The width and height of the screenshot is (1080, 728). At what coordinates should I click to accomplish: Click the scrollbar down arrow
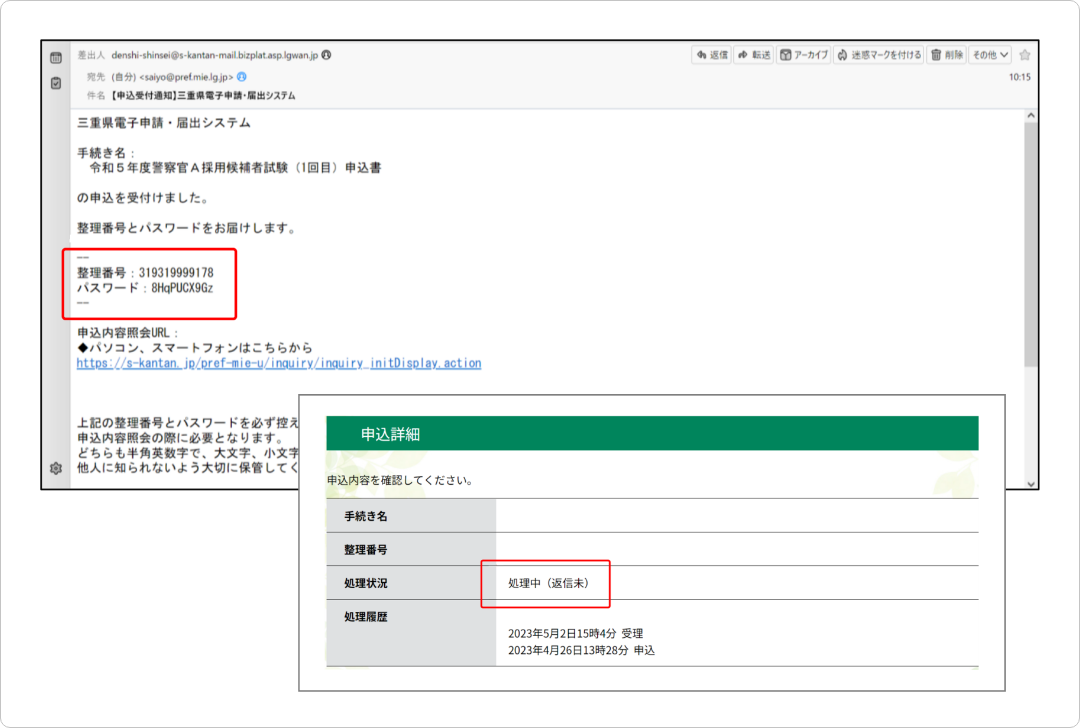coord(1030,482)
